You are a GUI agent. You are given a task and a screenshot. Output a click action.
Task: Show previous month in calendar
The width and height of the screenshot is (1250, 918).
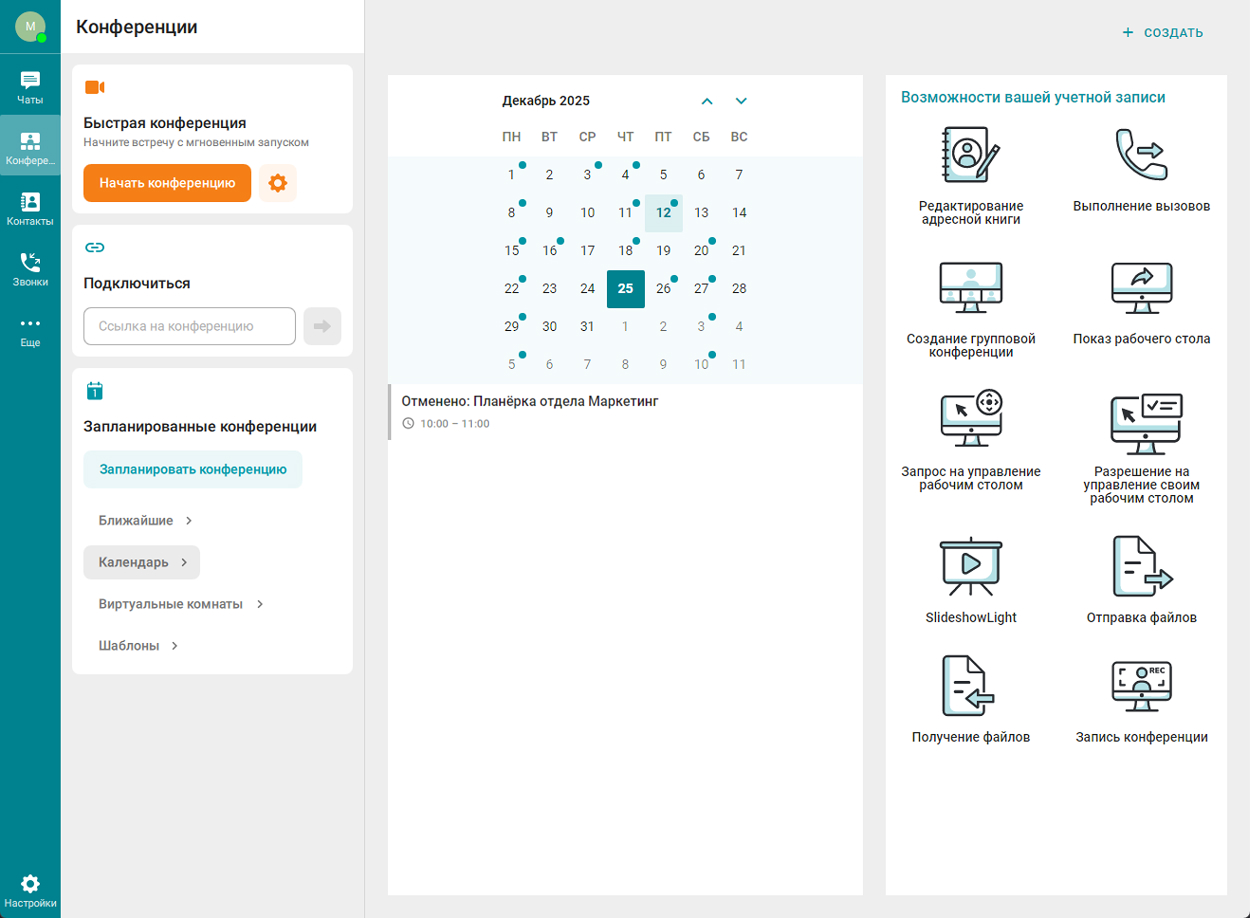coord(707,101)
